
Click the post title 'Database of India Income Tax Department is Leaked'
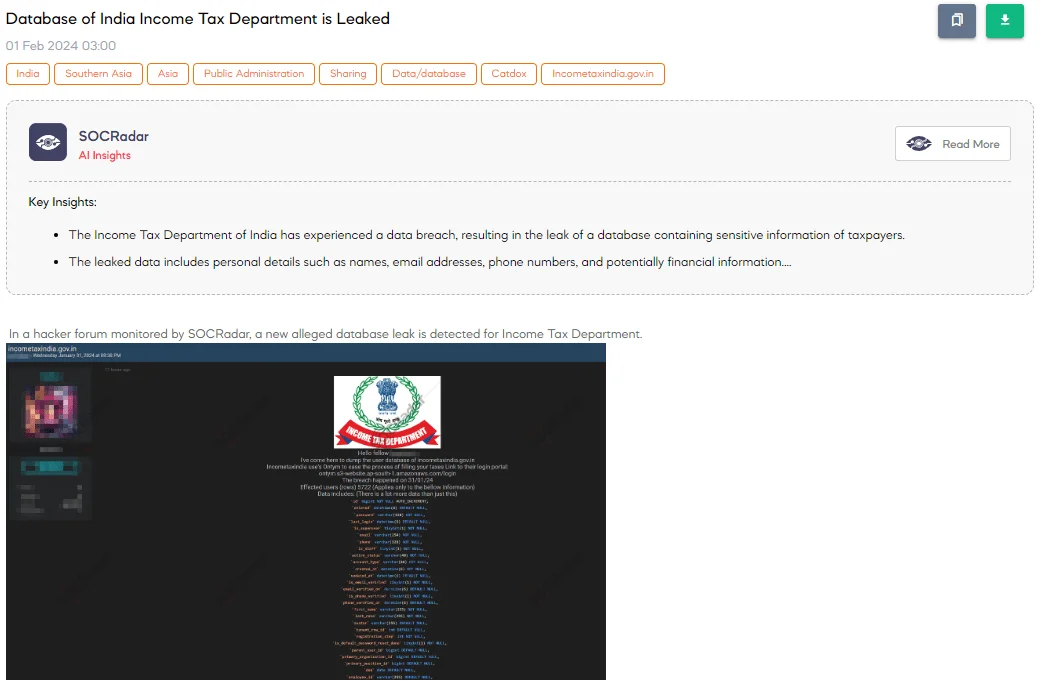click(x=198, y=19)
